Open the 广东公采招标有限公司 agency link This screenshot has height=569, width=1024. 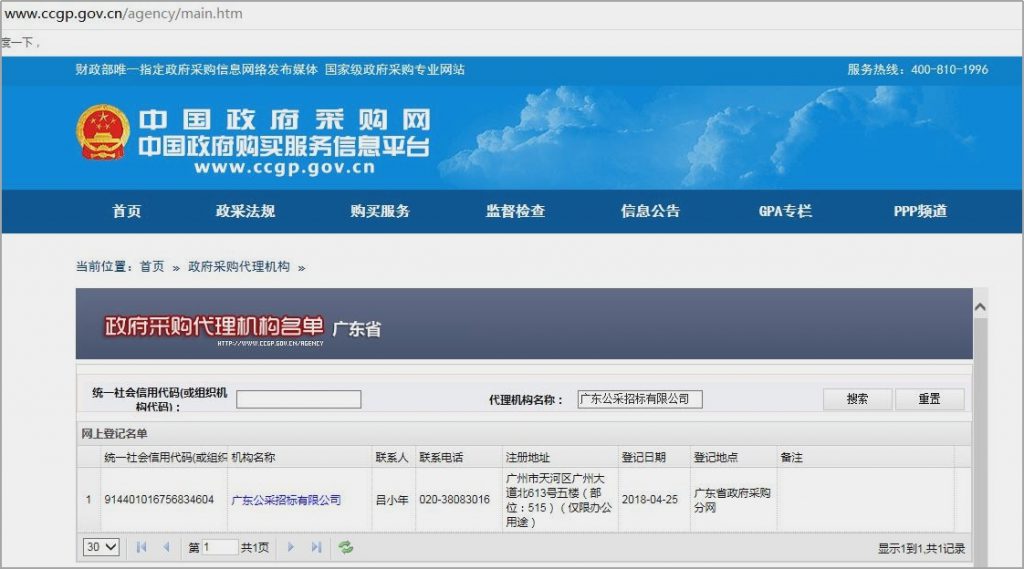286,500
